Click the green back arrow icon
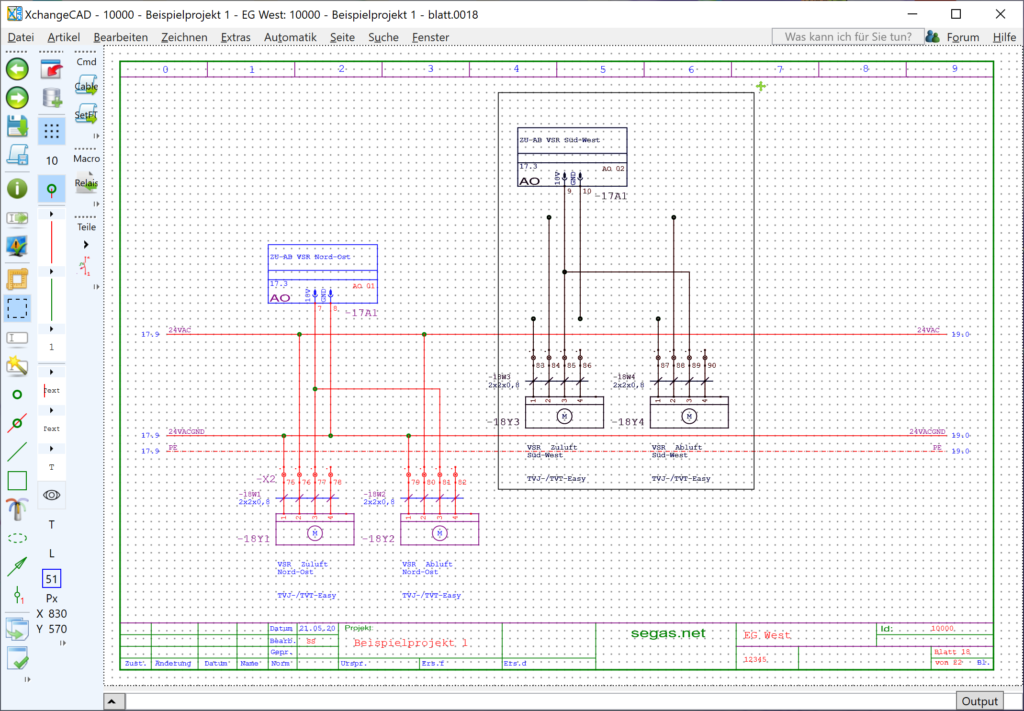 [17, 69]
